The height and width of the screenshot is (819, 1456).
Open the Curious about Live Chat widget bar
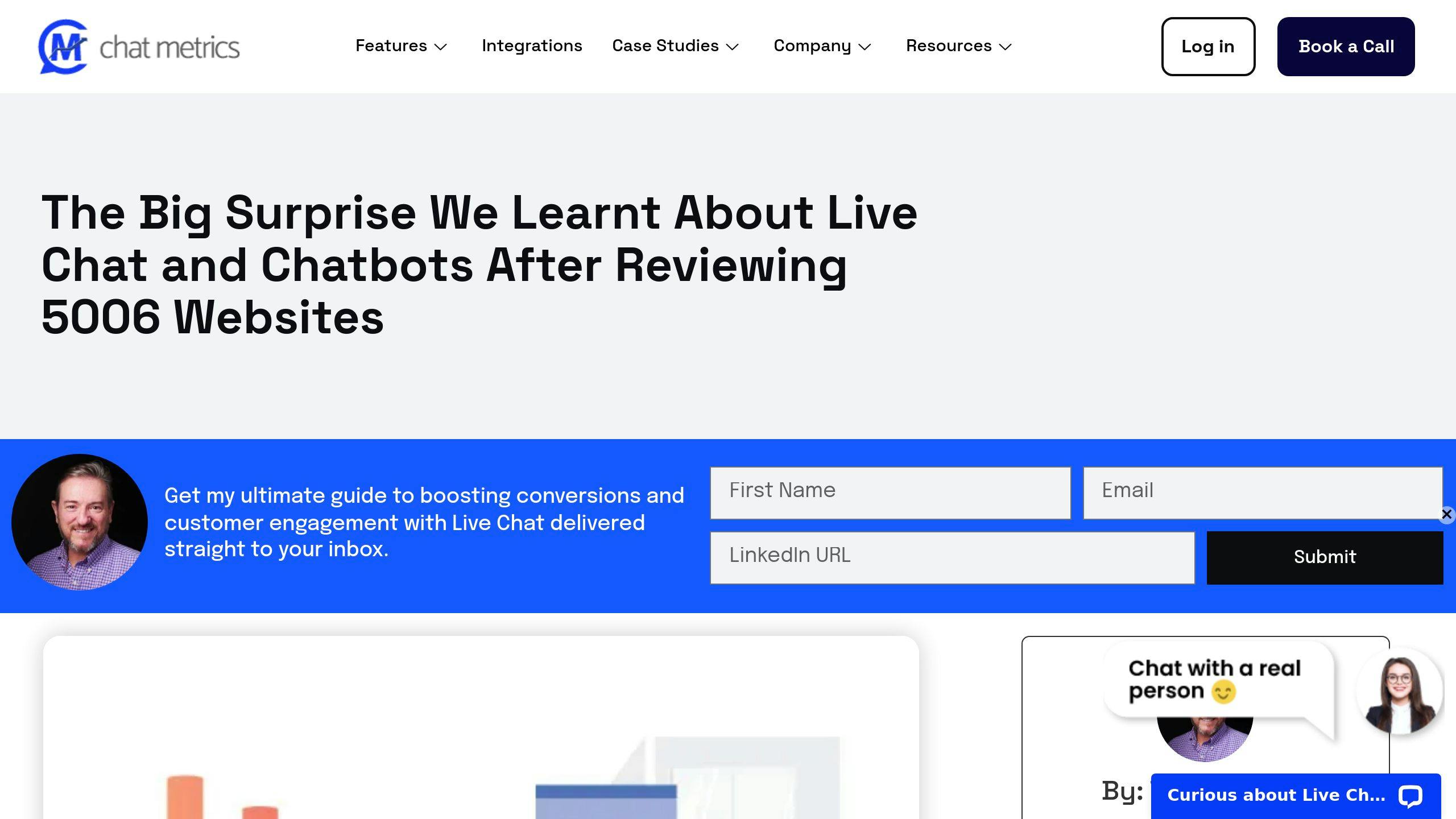coord(1296,796)
